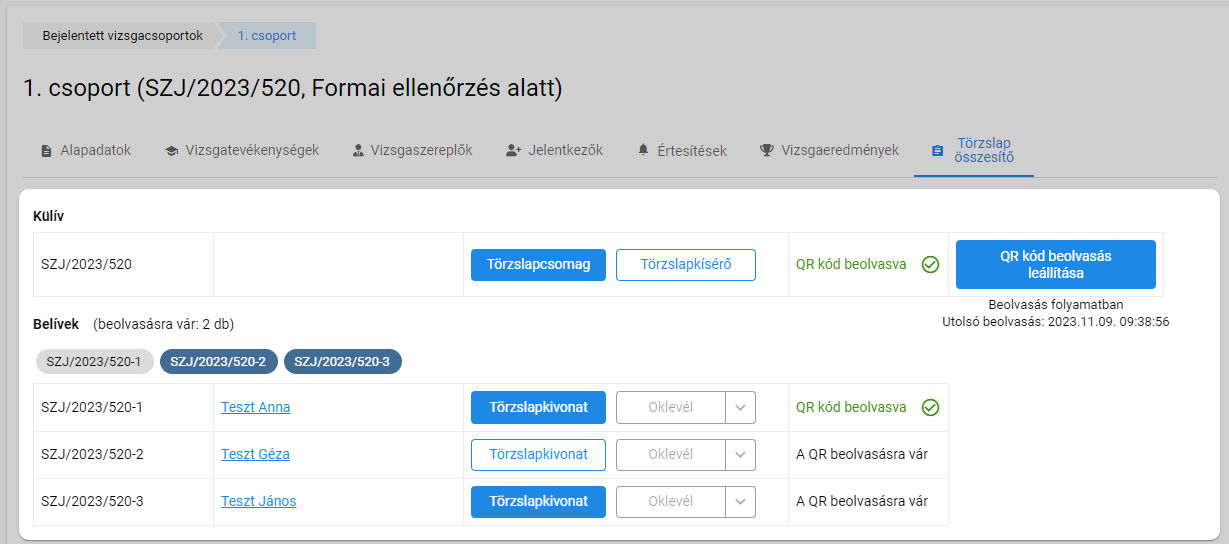
Task: Click the green checkmark in the SZJ/2023/520 Külív row
Action: click(x=930, y=265)
